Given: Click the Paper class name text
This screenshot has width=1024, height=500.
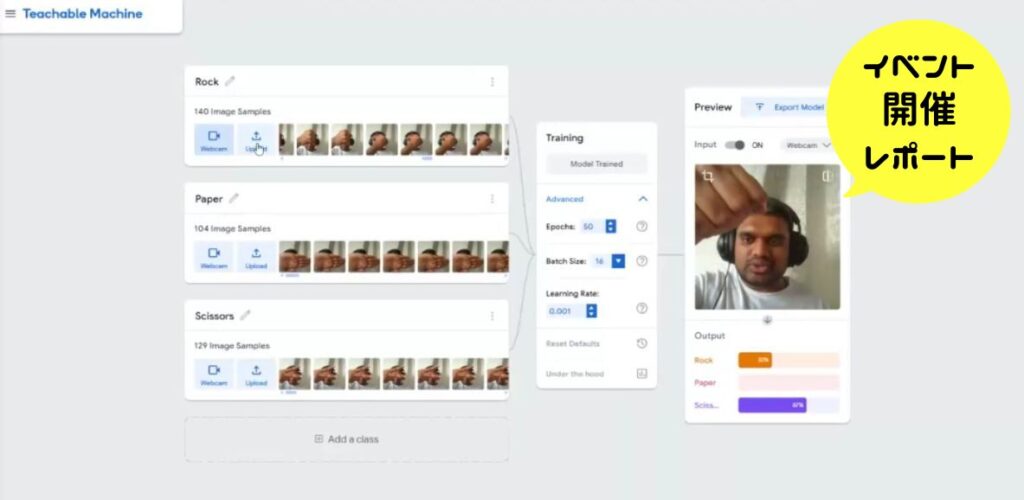Looking at the screenshot, I should pos(208,198).
